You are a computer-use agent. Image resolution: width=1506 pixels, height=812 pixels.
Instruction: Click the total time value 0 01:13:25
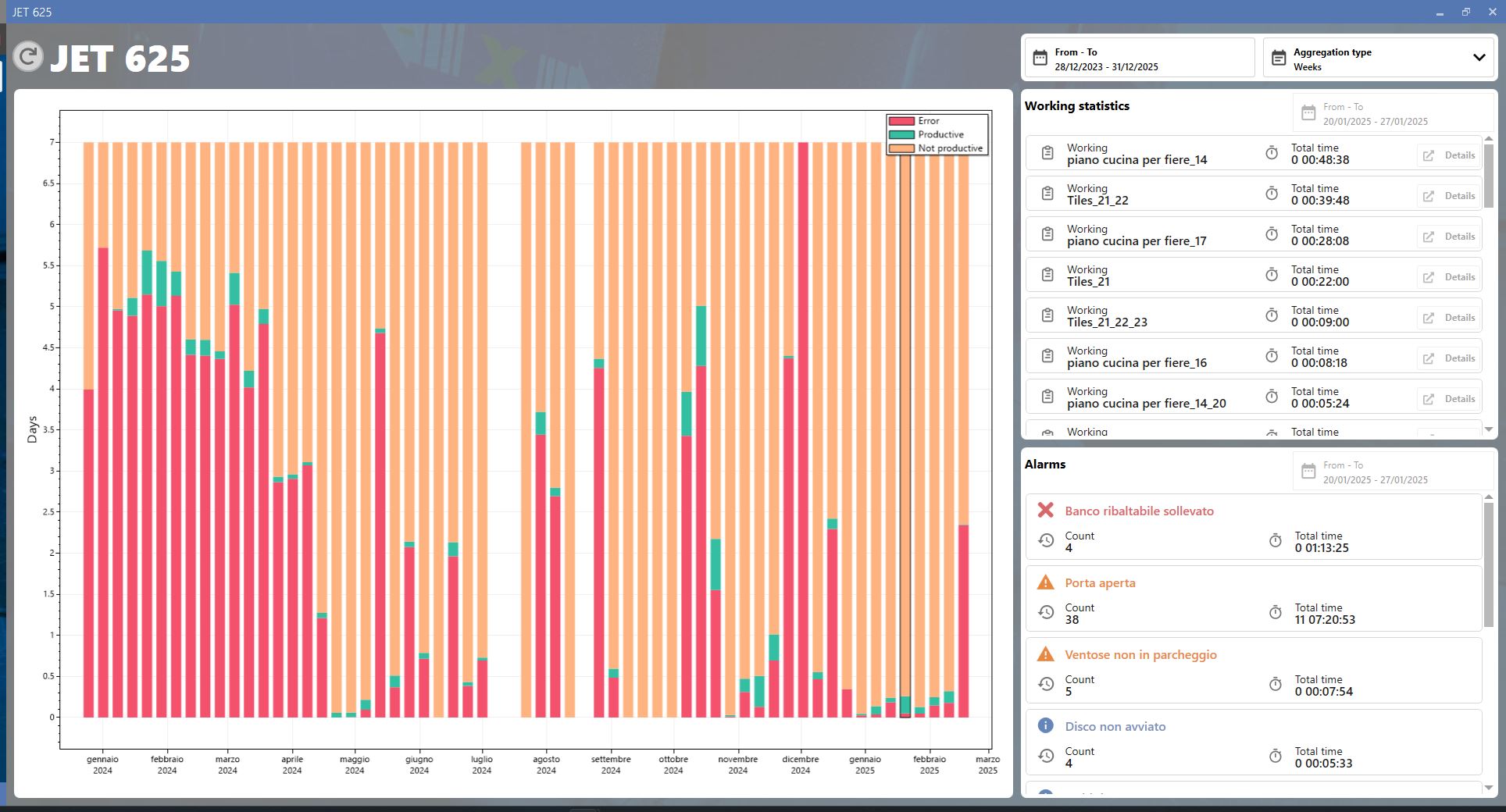(x=1322, y=548)
